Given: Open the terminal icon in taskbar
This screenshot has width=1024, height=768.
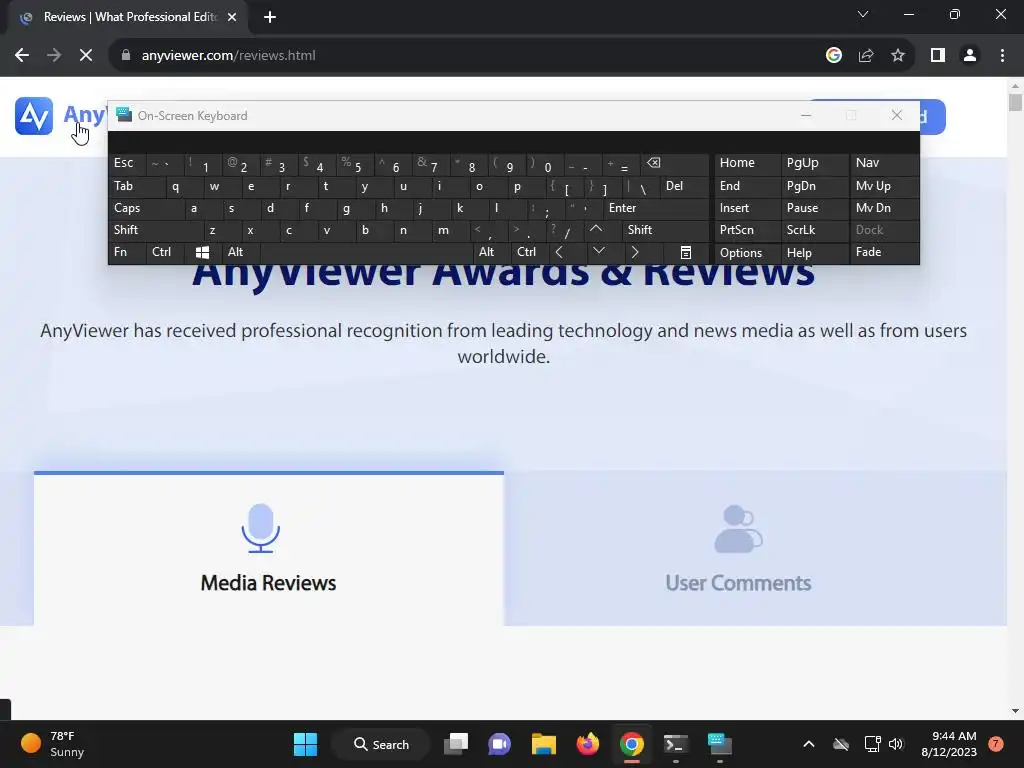Looking at the screenshot, I should coord(675,744).
